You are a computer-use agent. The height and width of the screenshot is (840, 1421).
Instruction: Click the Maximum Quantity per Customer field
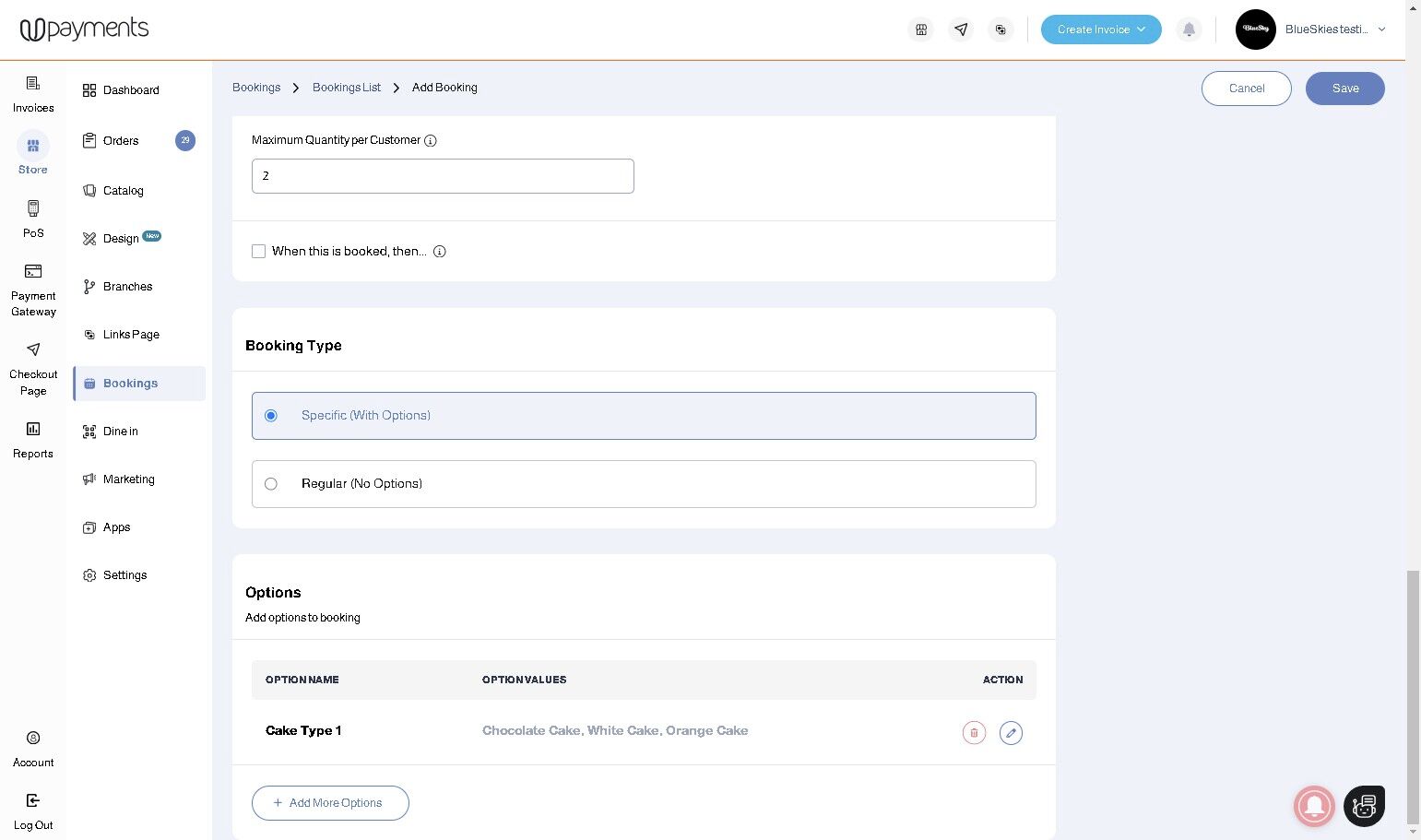click(443, 176)
